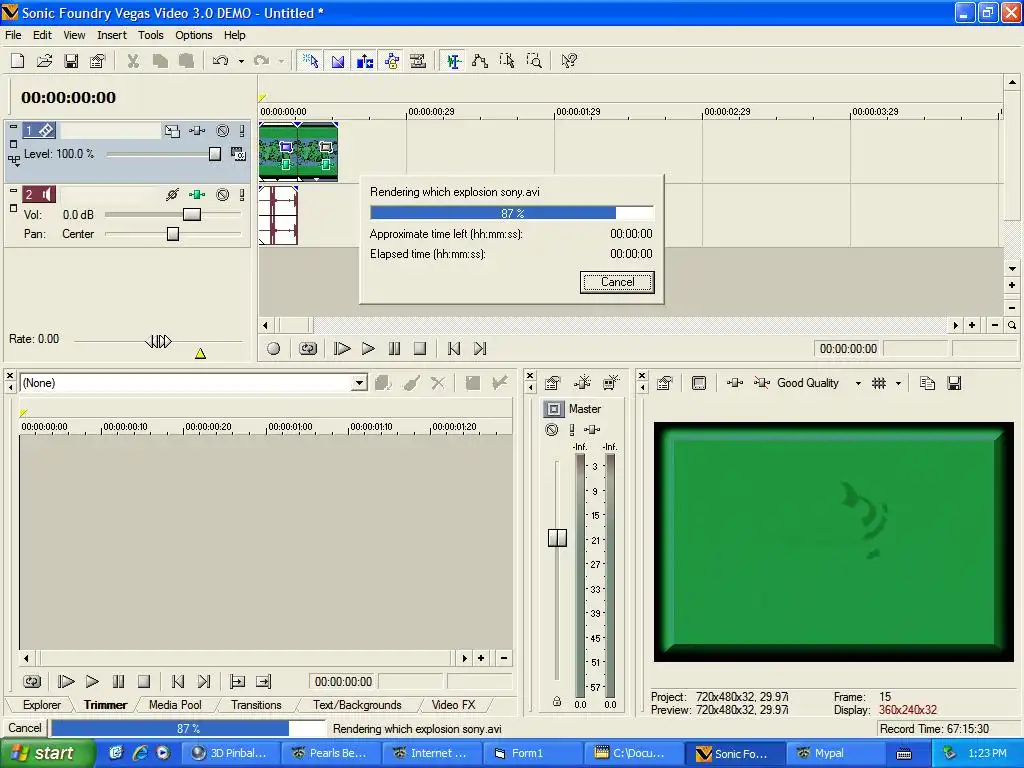Minimize video track 1 height
Screen dimensions: 1024x768
pyautogui.click(x=13, y=127)
